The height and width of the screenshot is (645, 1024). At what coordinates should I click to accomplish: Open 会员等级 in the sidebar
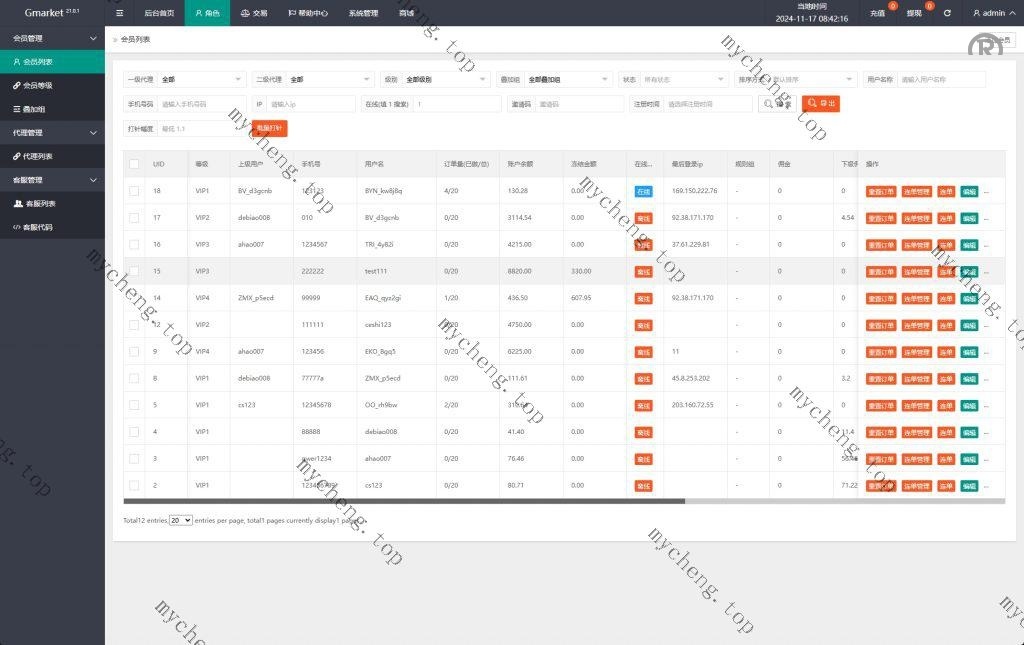tap(38, 85)
